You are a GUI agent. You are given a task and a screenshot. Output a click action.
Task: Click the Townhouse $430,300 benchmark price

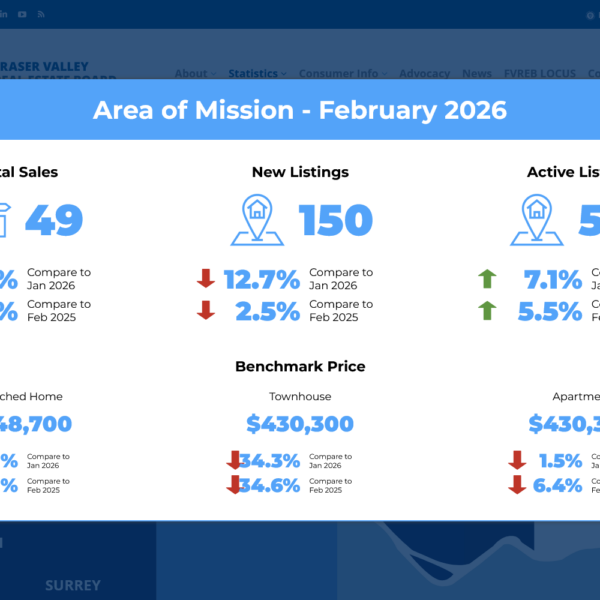point(300,424)
